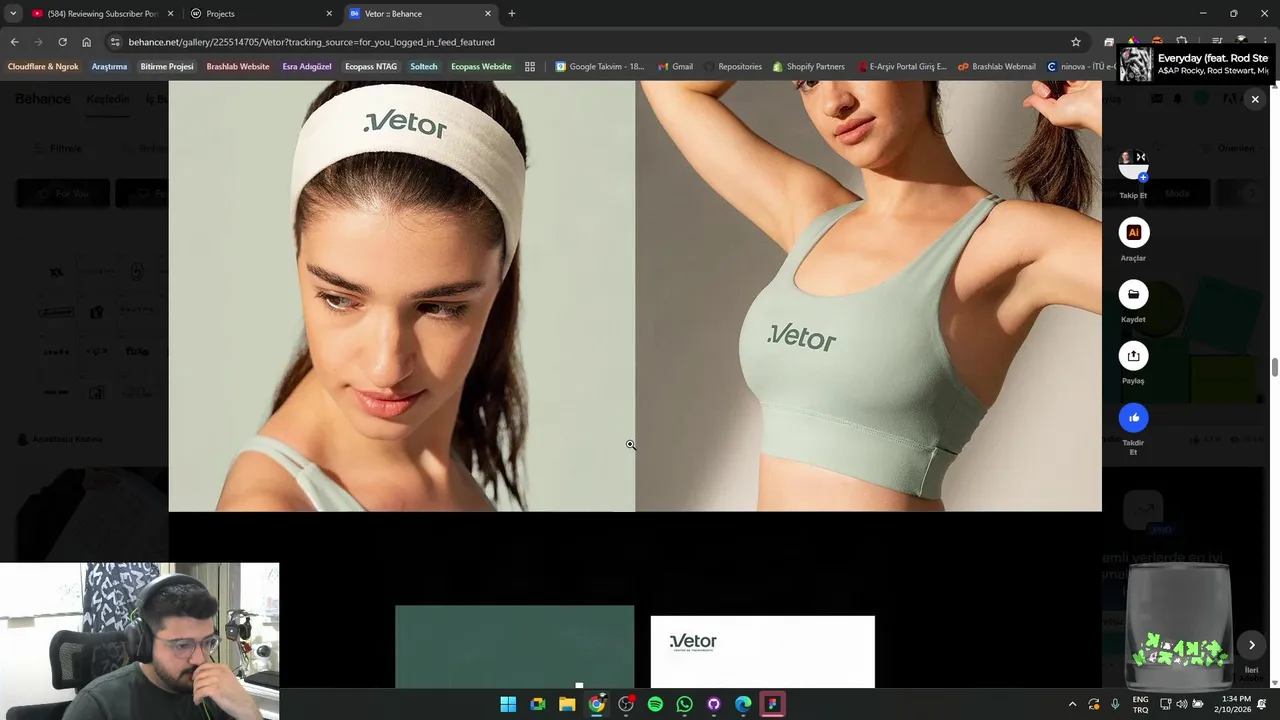This screenshot has width=1280, height=720.
Task: Open the ENG TRQ language switcher
Action: click(1140, 704)
